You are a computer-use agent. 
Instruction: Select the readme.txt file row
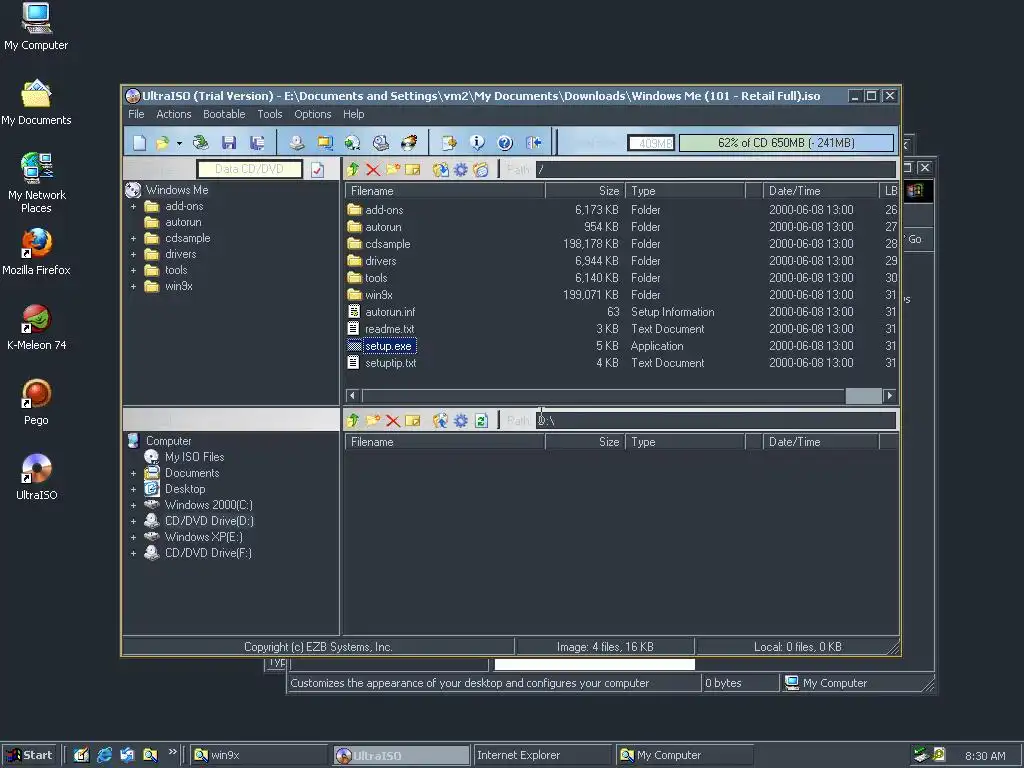[x=621, y=329]
